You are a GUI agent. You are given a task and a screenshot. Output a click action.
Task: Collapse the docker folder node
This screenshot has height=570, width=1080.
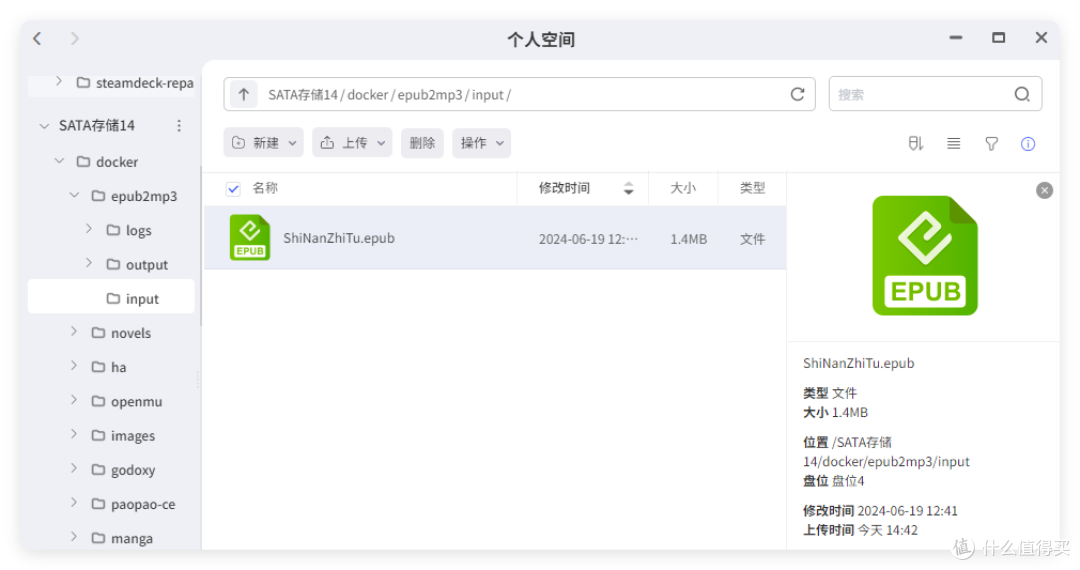[x=59, y=161]
